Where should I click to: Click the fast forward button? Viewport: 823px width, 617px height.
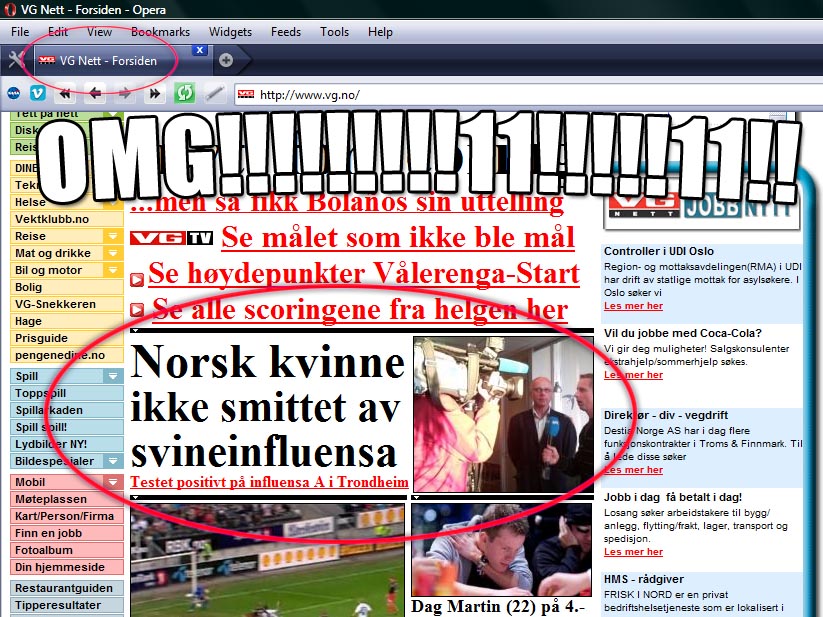tap(154, 94)
